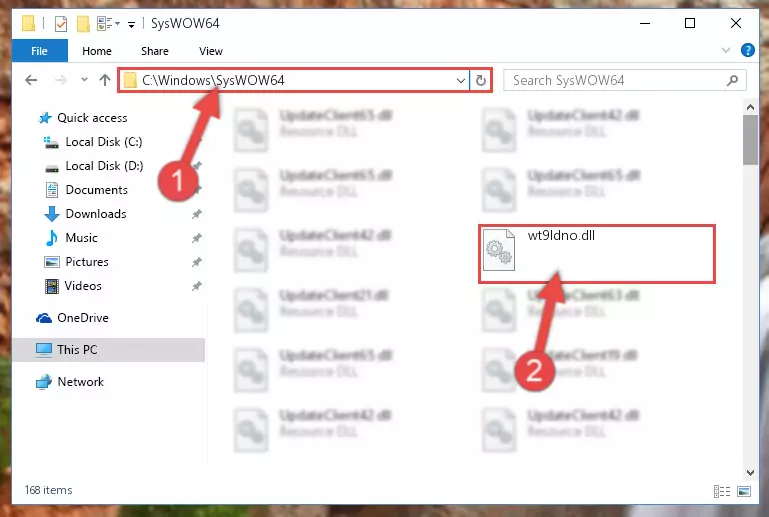
Task: Switch to the View ribbon tab
Action: (x=210, y=51)
